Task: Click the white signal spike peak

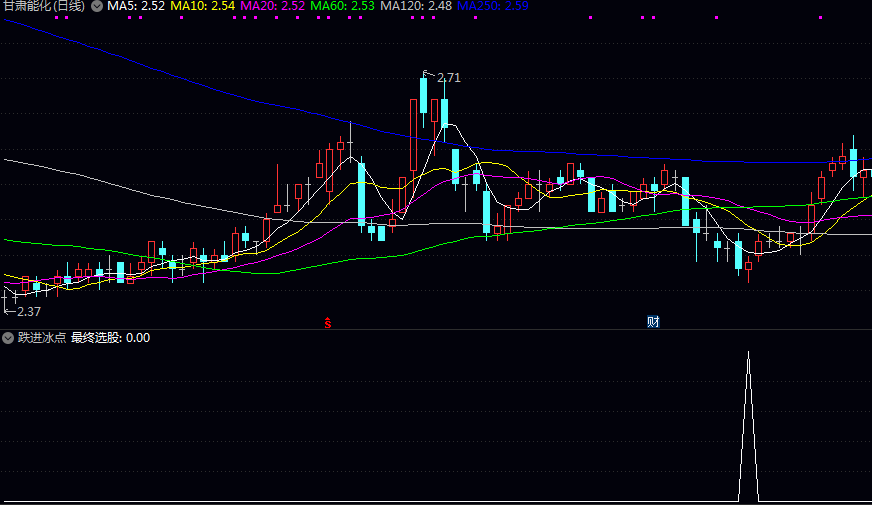Action: click(x=748, y=354)
